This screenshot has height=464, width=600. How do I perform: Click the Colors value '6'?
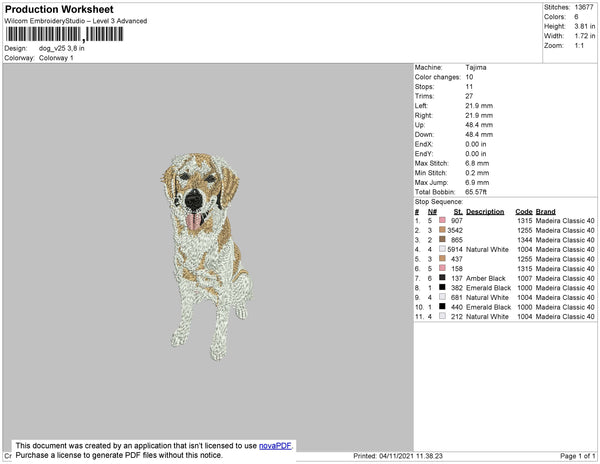point(576,17)
